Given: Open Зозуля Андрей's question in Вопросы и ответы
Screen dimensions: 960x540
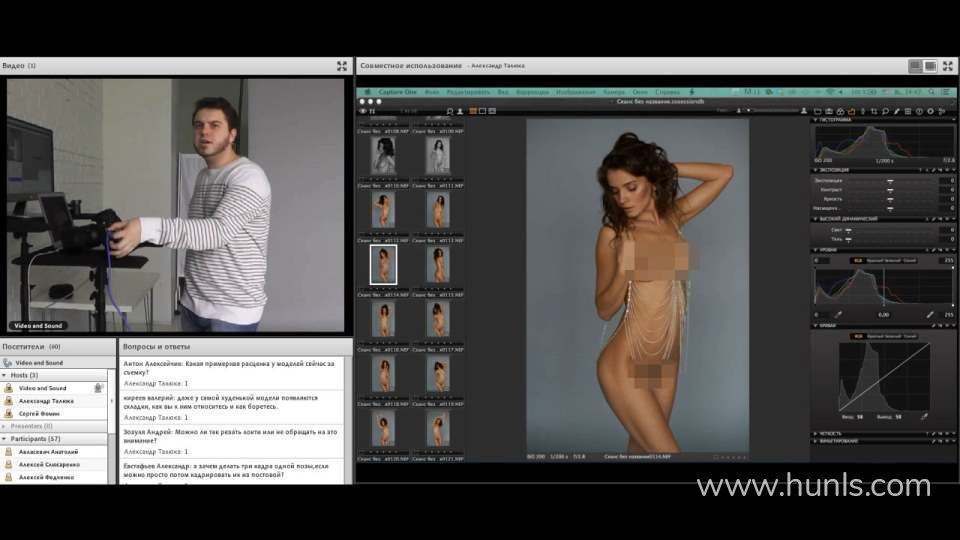Looking at the screenshot, I should pyautogui.click(x=231, y=436).
